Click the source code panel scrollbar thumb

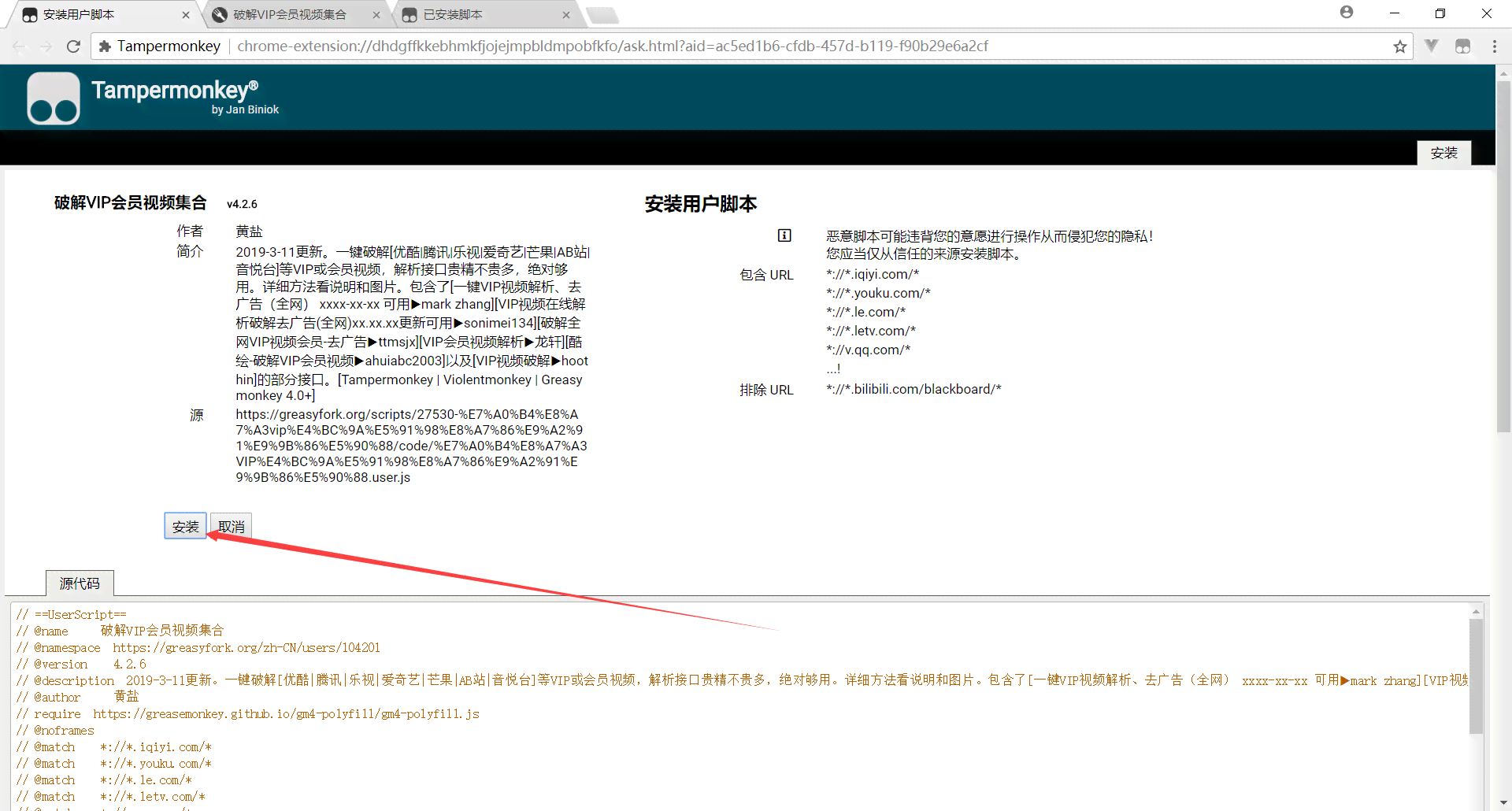(x=1476, y=676)
